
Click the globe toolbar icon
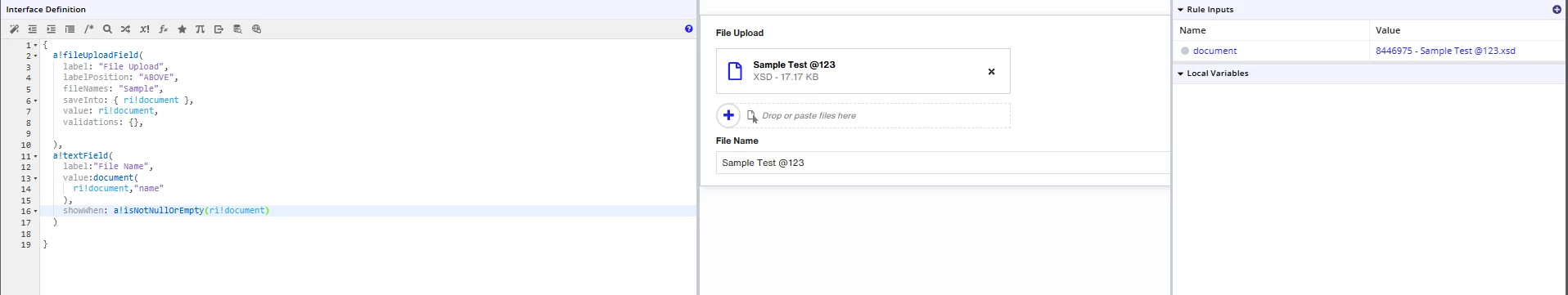click(256, 29)
